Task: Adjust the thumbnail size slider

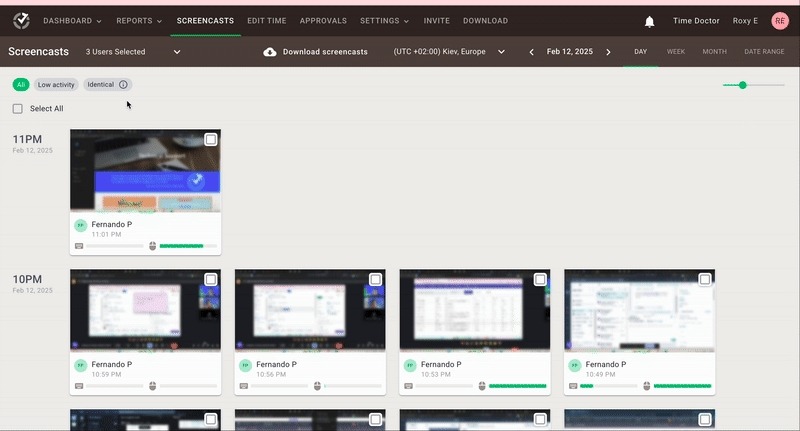Action: coord(743,85)
